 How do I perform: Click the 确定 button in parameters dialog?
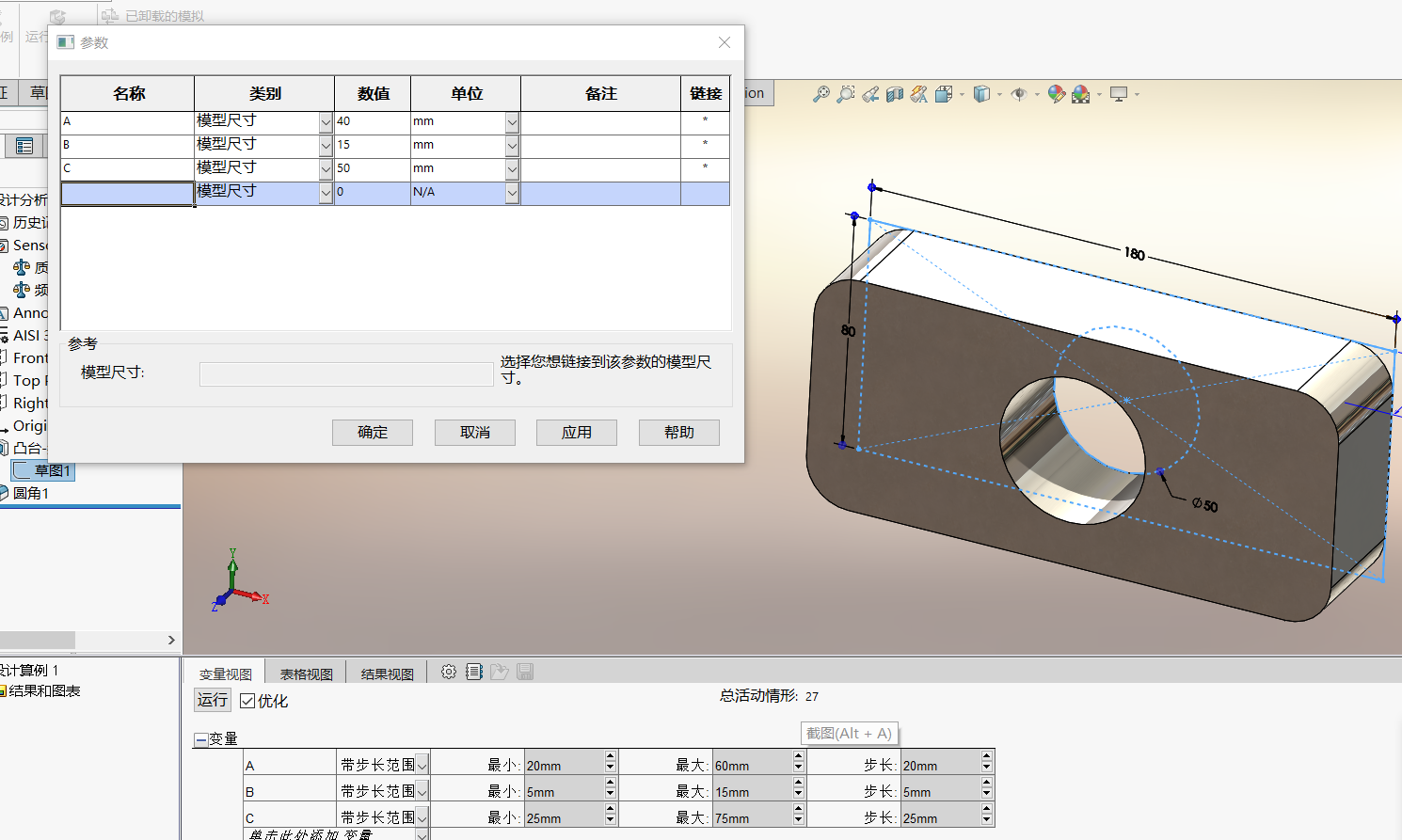373,432
